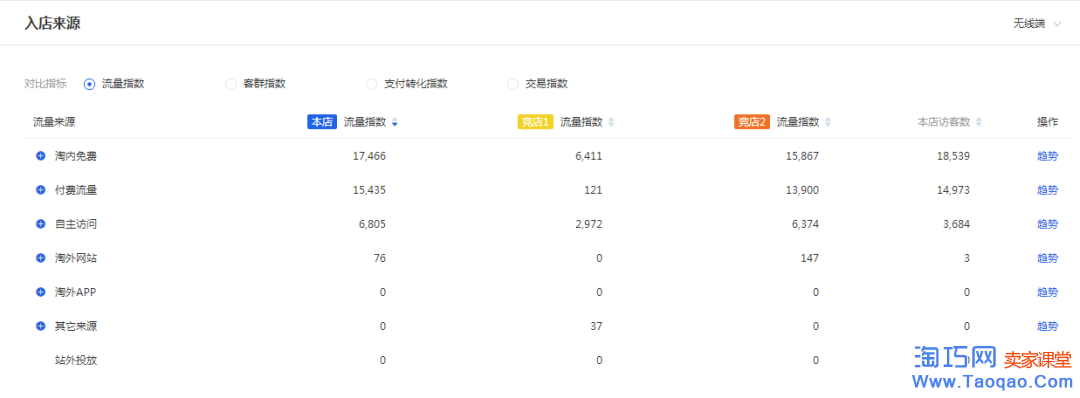Open 趋势 link for 淘内免费
The height and width of the screenshot is (398, 1080).
[1048, 156]
